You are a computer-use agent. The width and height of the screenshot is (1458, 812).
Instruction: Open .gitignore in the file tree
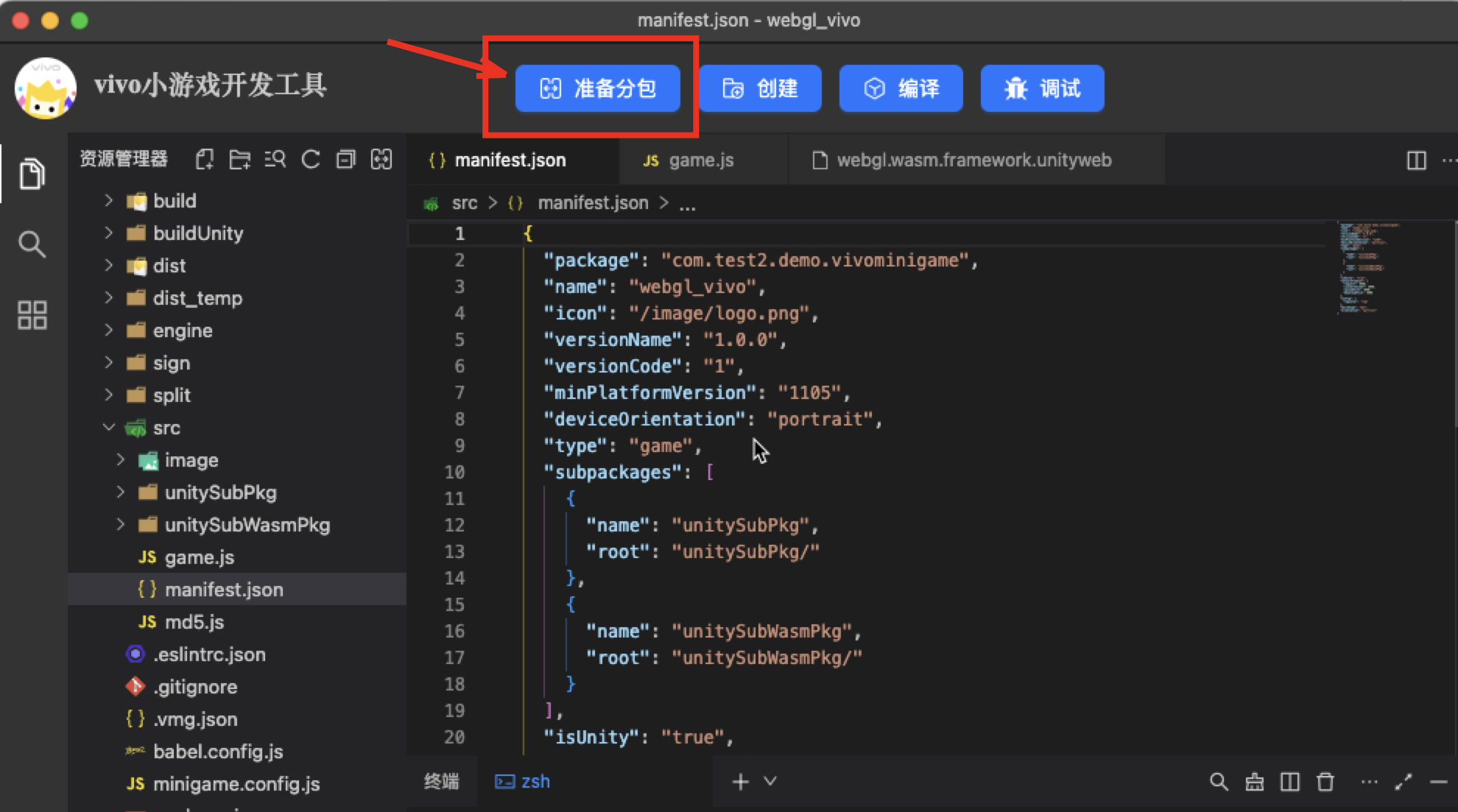pyautogui.click(x=237, y=686)
